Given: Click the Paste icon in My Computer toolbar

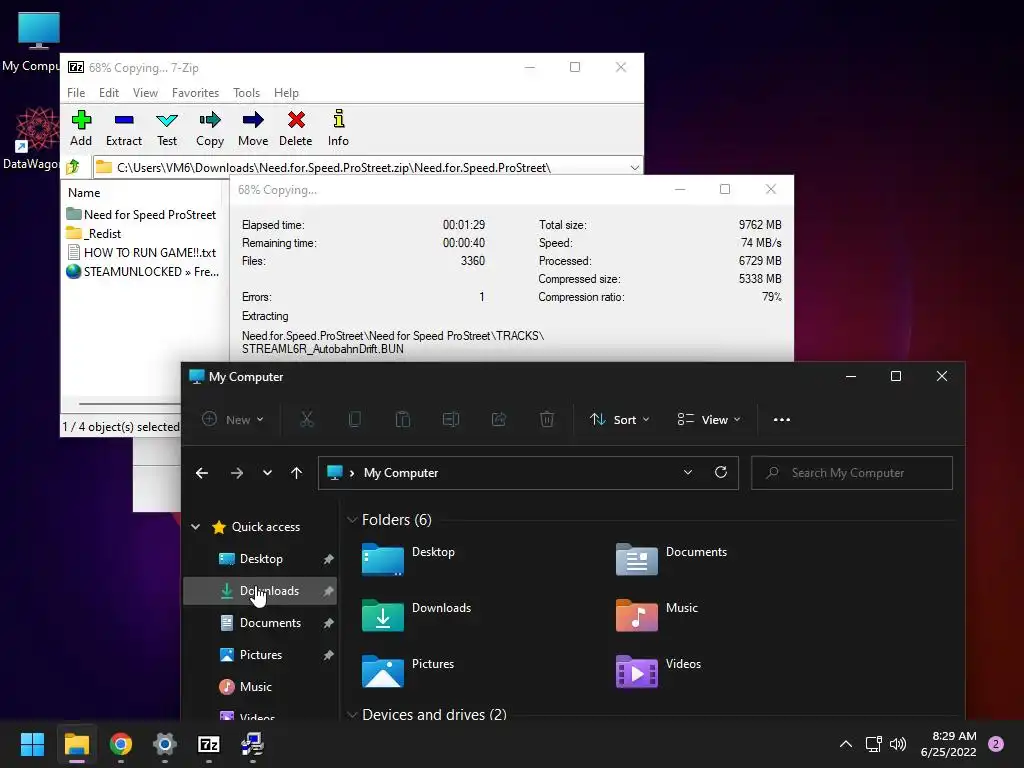Looking at the screenshot, I should coord(403,419).
